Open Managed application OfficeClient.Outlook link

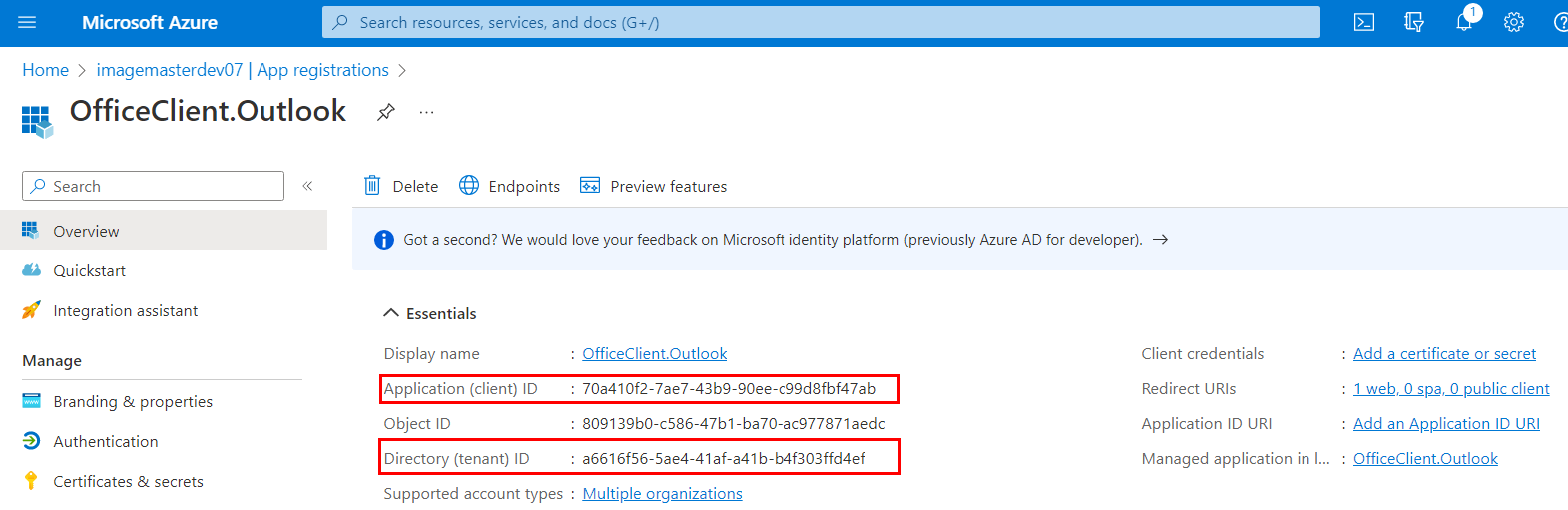[1425, 459]
